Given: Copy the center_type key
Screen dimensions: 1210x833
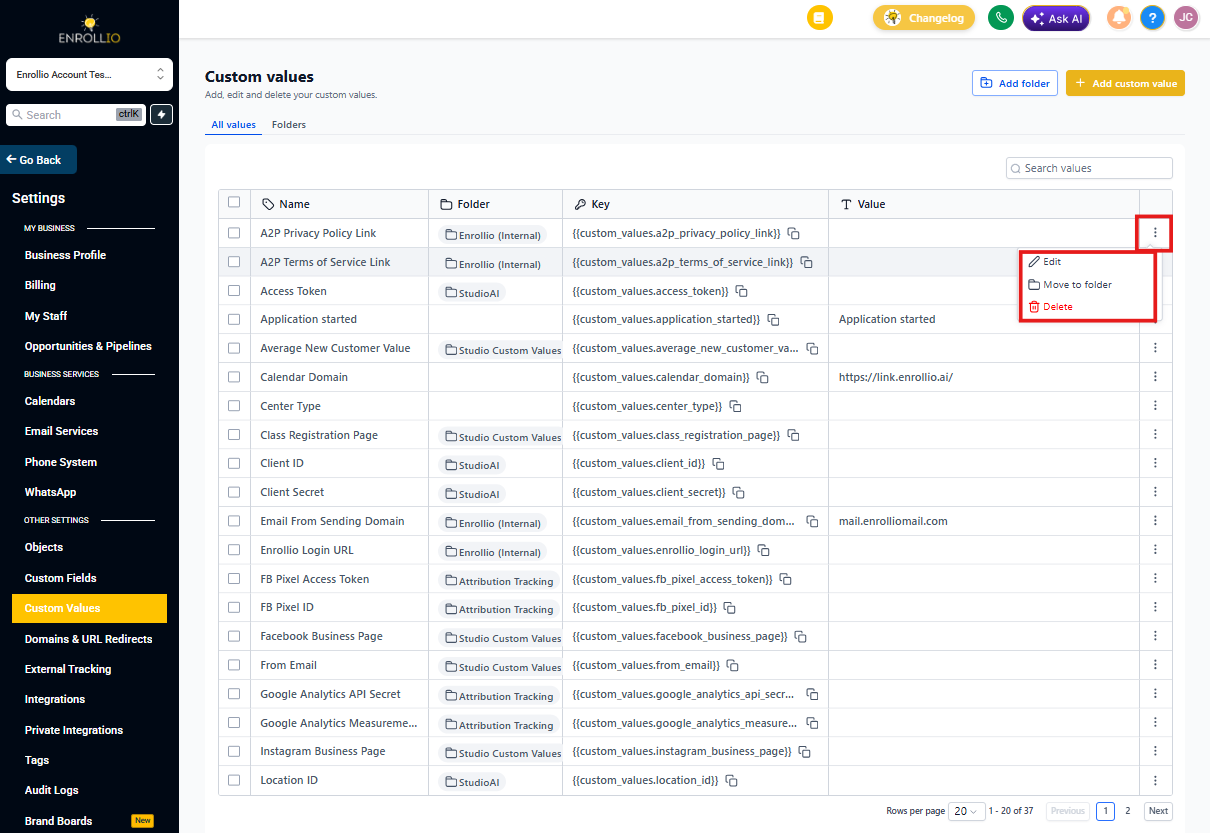Looking at the screenshot, I should 735,407.
